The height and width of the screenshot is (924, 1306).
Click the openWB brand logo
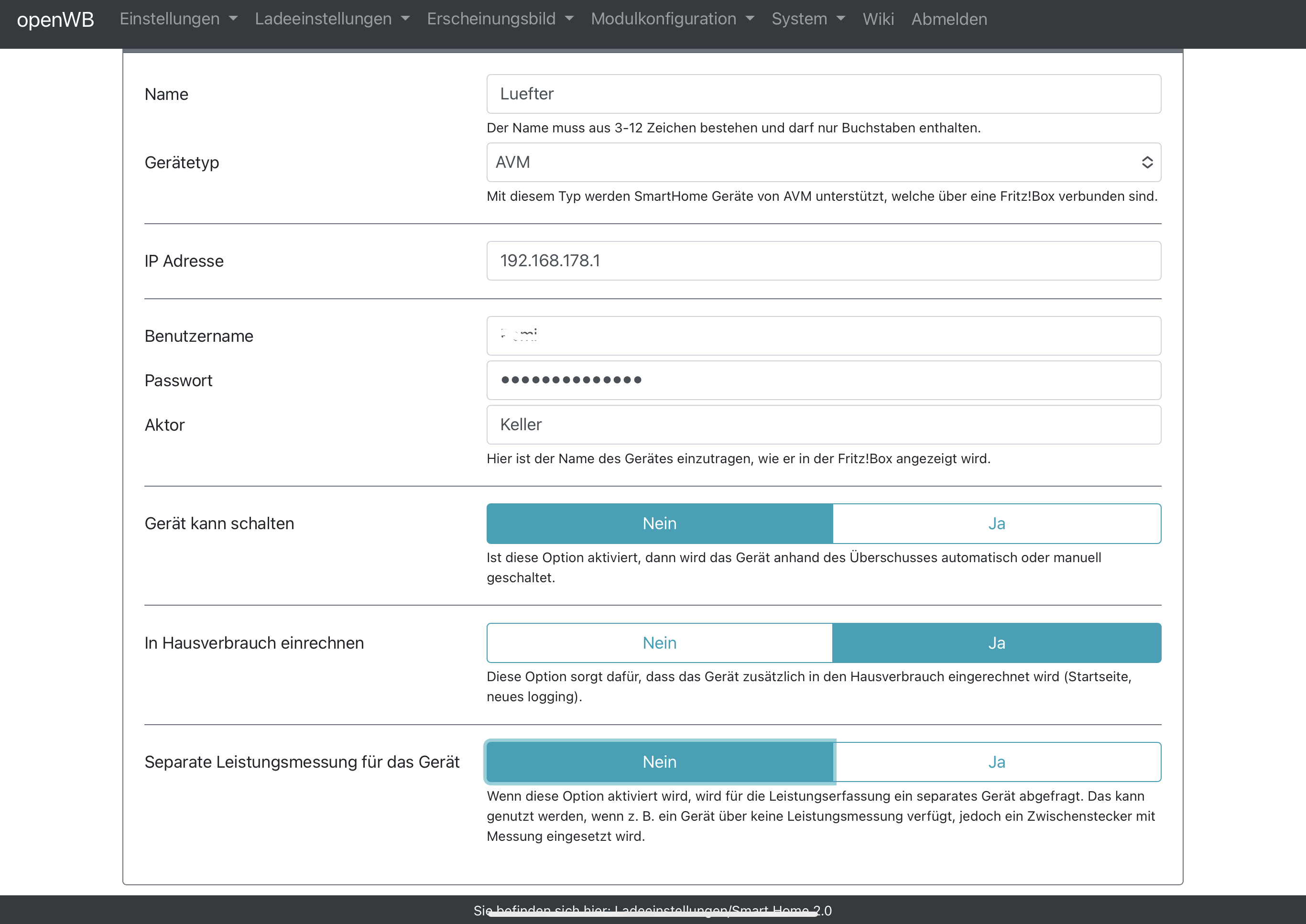coord(55,19)
